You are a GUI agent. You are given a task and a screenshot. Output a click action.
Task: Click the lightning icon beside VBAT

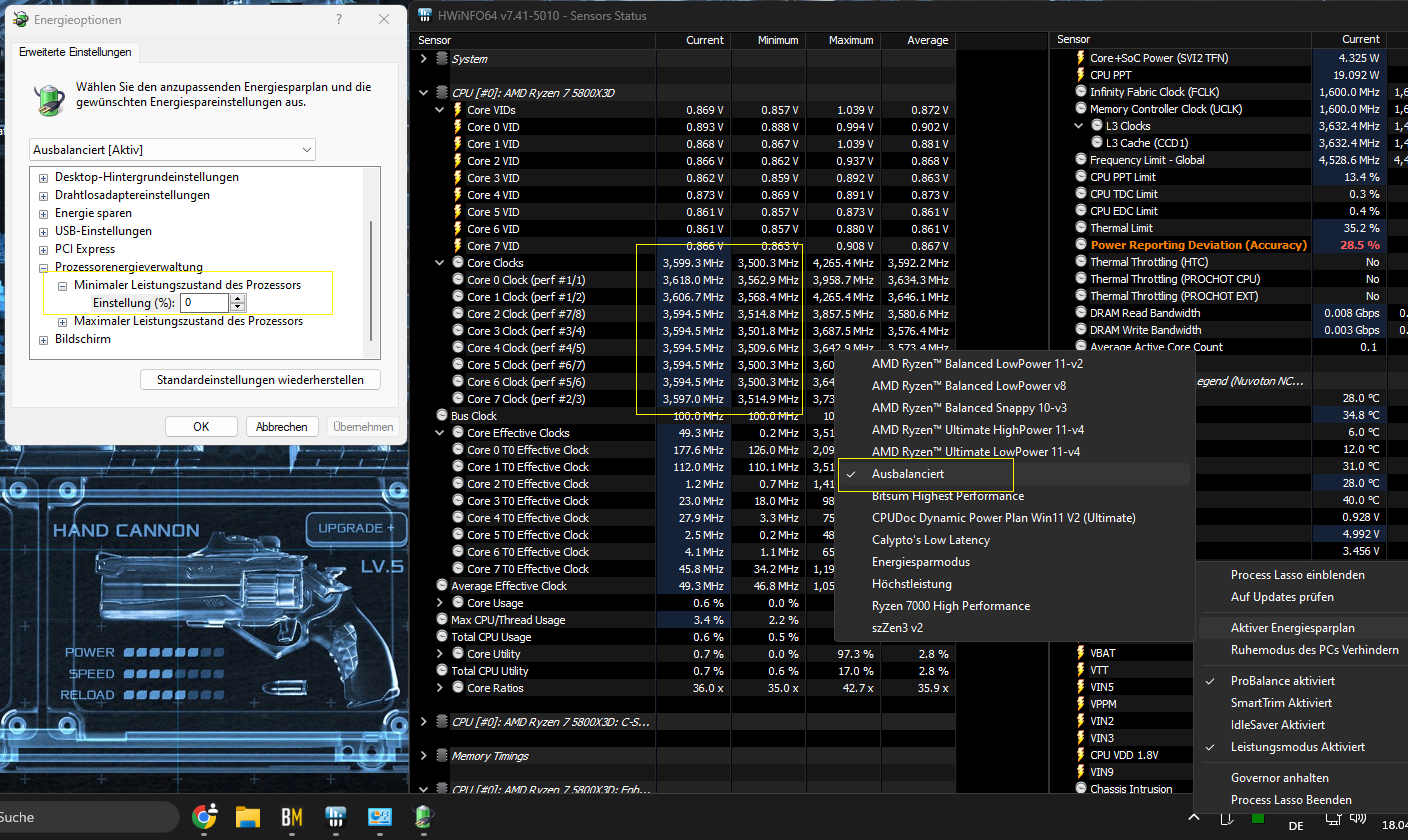click(1081, 653)
